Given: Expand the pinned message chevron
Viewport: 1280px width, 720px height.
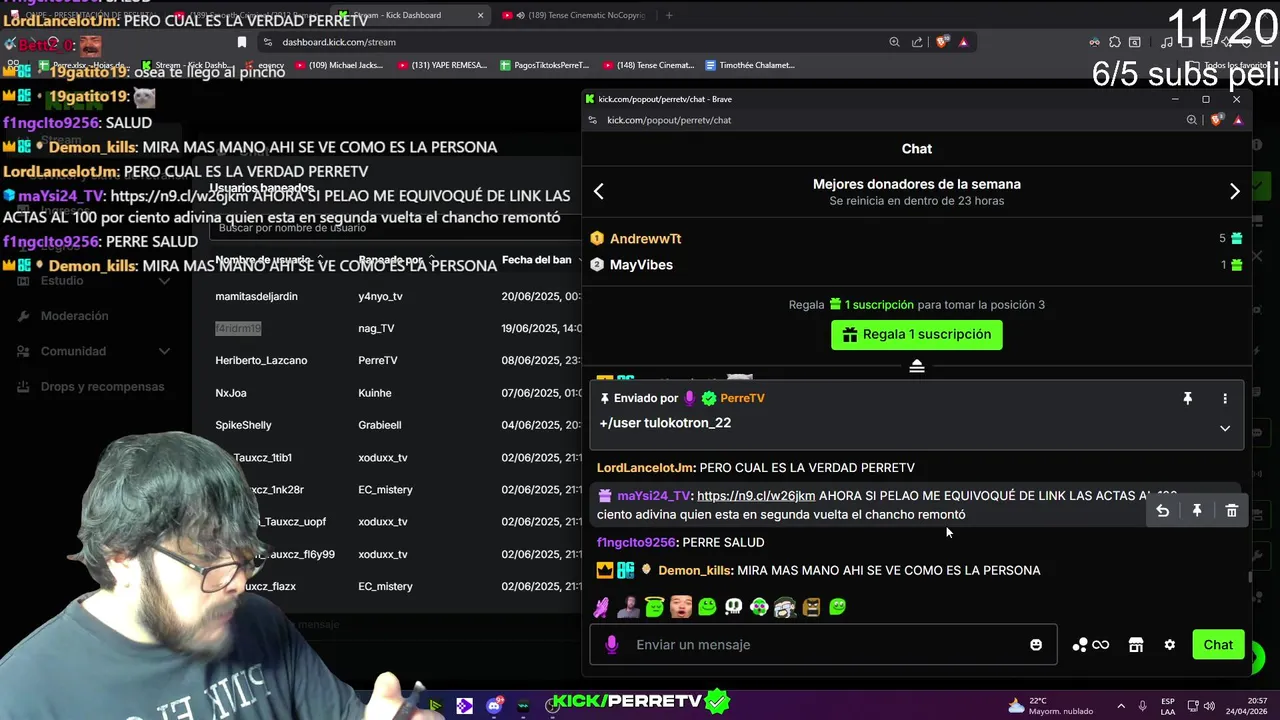Looking at the screenshot, I should [x=1224, y=428].
